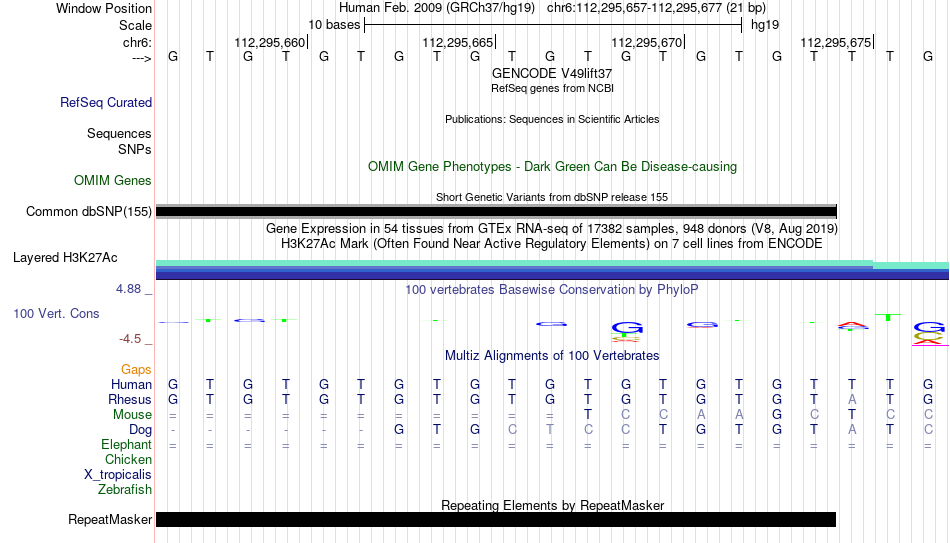Click the RepeatMasker black repeat element bar
This screenshot has height=543, width=950.
point(496,519)
